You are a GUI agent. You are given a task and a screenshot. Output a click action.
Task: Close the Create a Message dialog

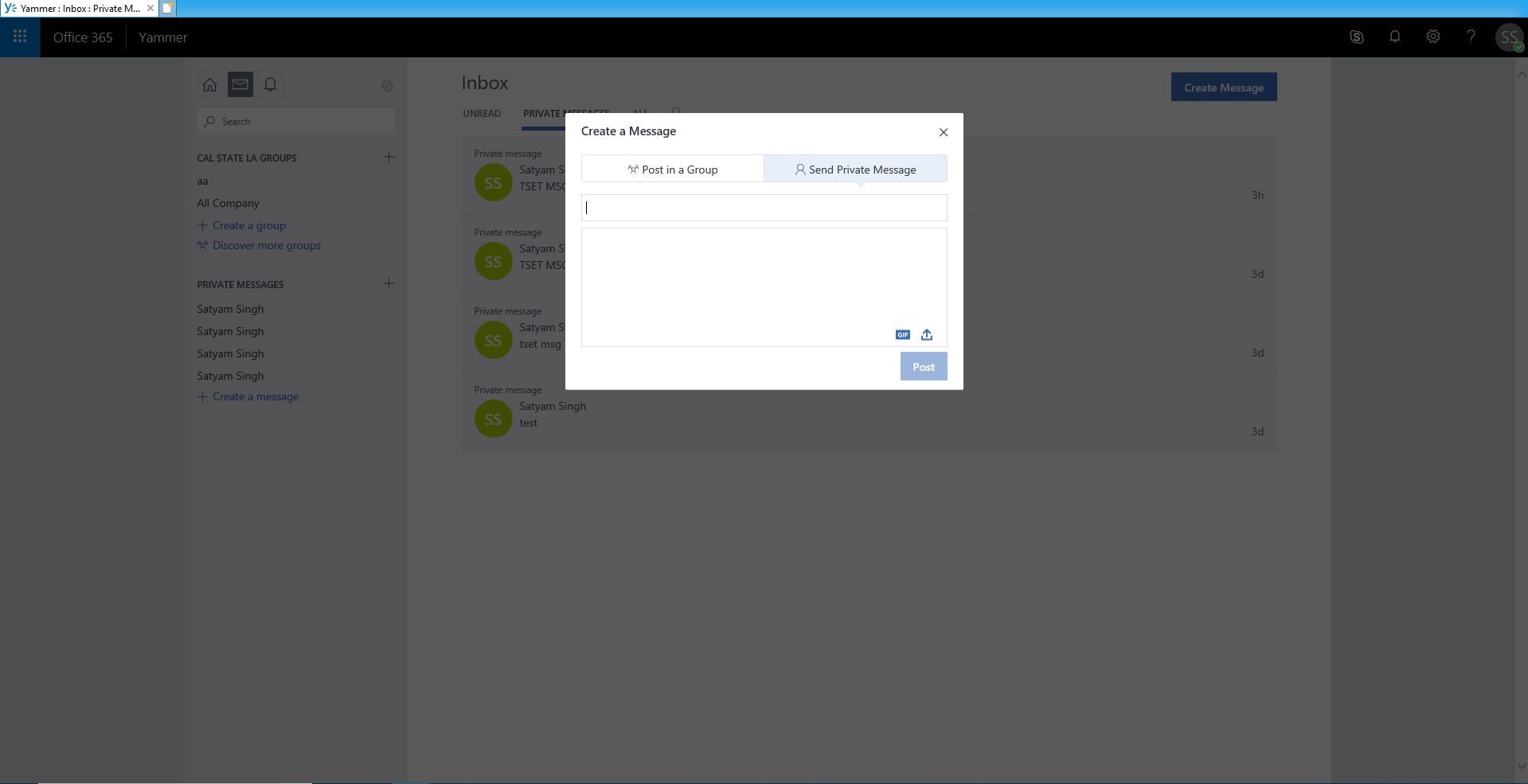coord(944,132)
